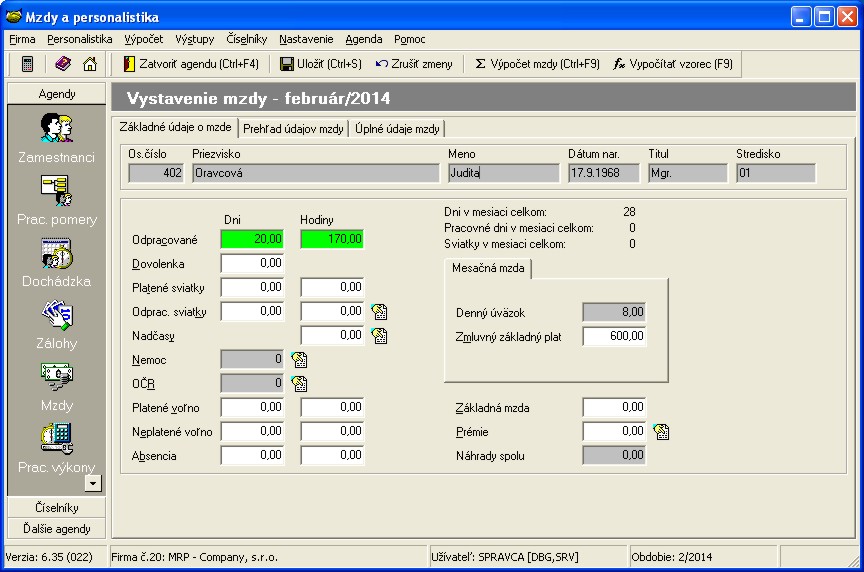This screenshot has height=572, width=864.
Task: Switch to Prehľad údajov mzdy tab
Action: (x=294, y=129)
